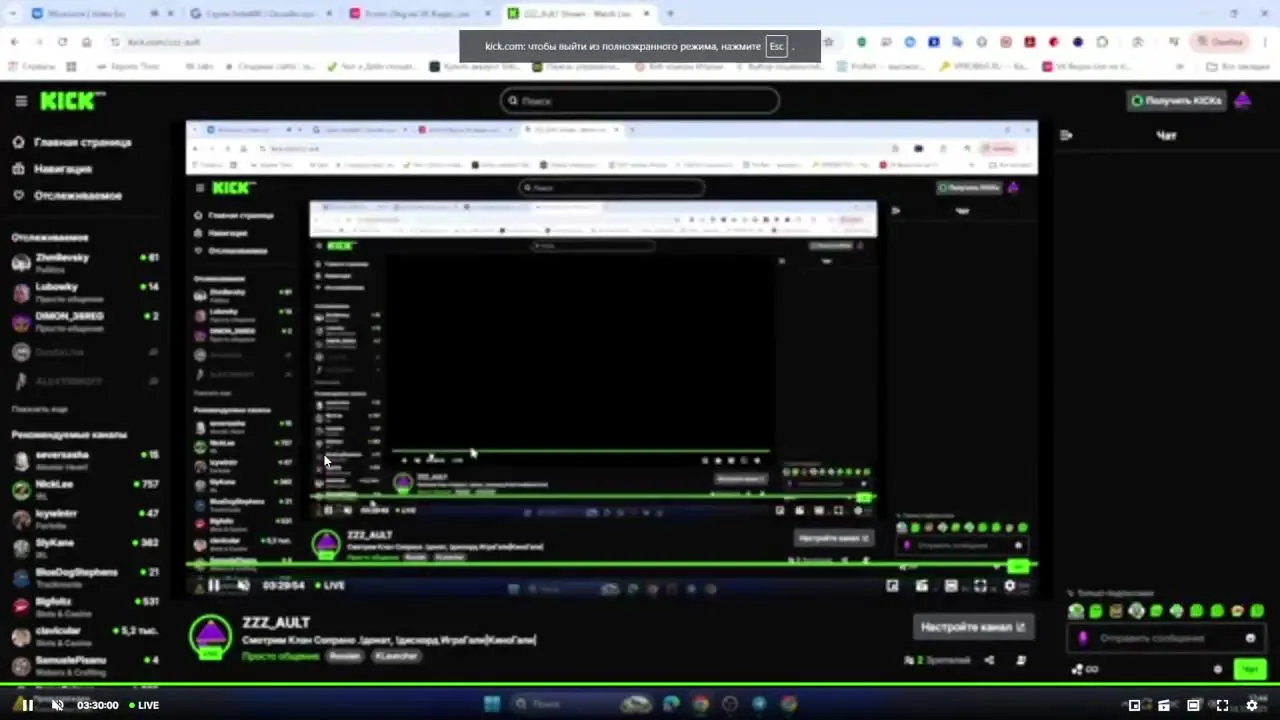Open the purple profile avatar menu
This screenshot has width=1280, height=720.
point(1243,101)
